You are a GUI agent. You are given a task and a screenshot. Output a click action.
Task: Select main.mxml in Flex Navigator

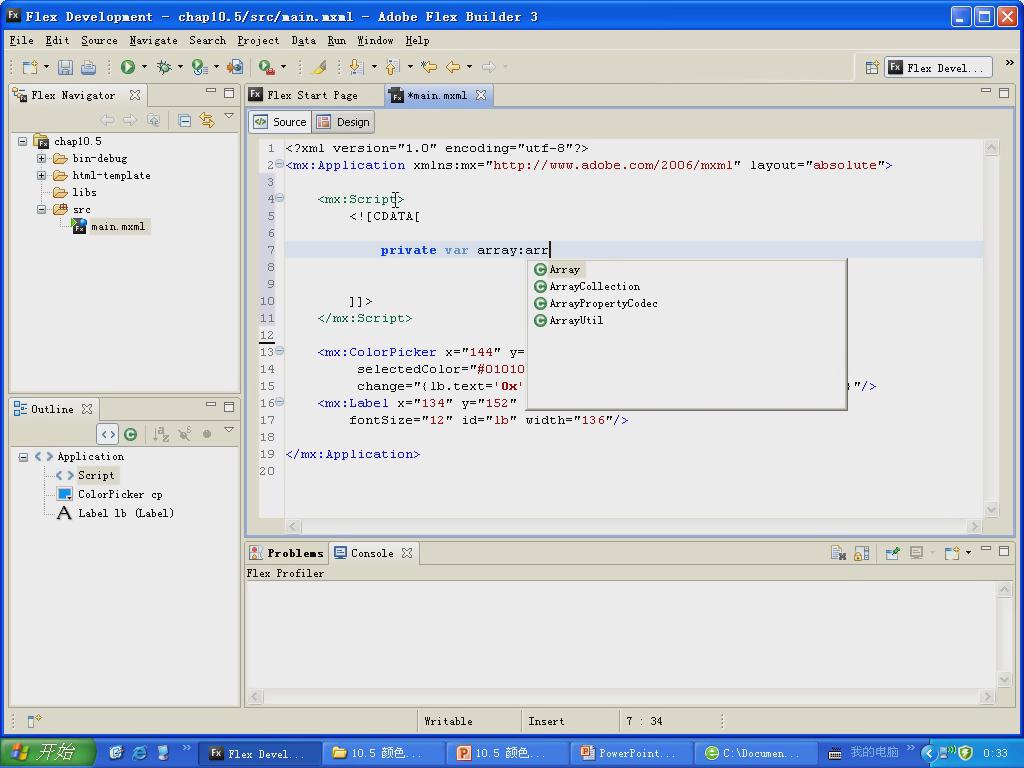point(118,227)
